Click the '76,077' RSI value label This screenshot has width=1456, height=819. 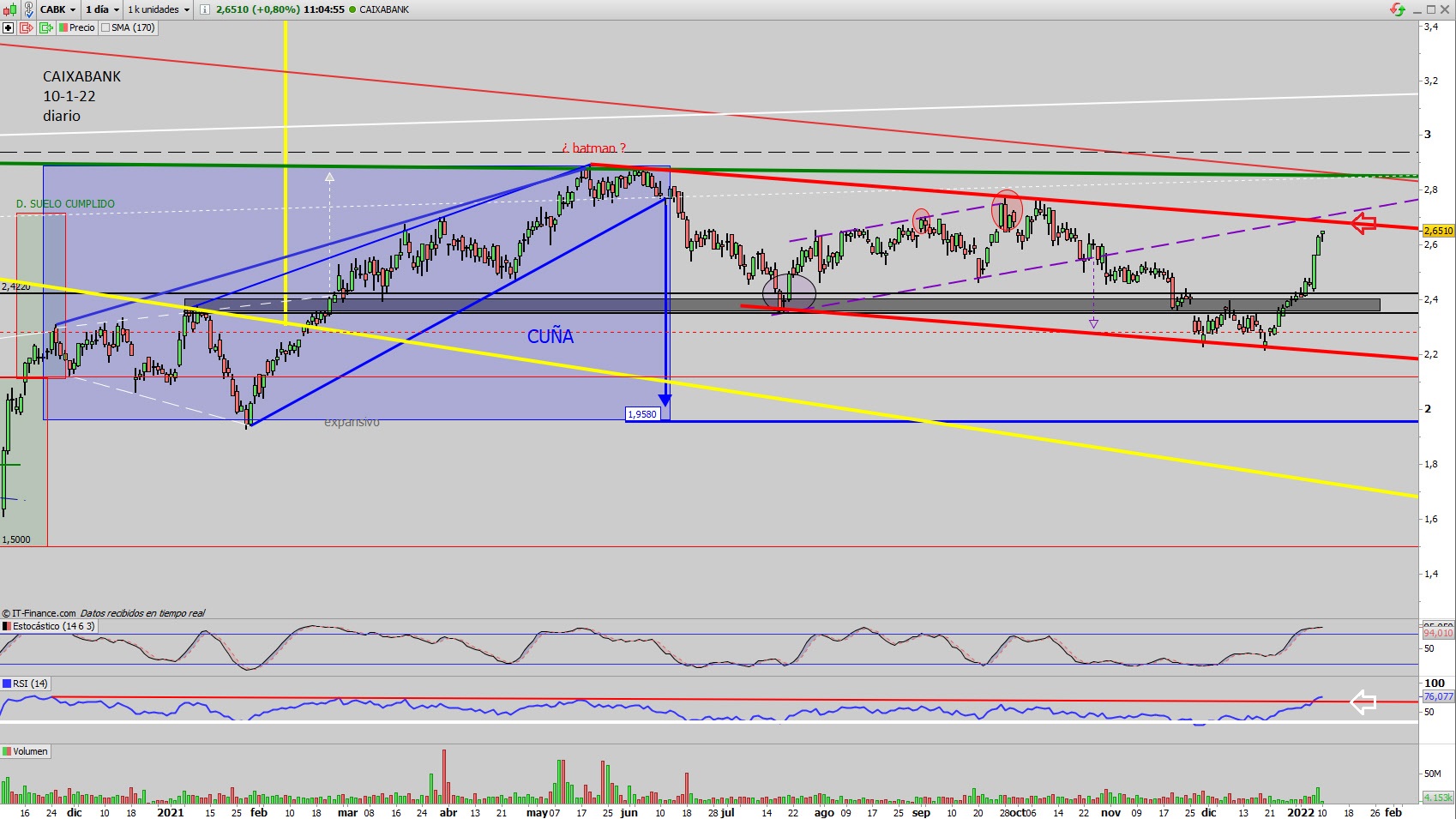(x=1438, y=696)
